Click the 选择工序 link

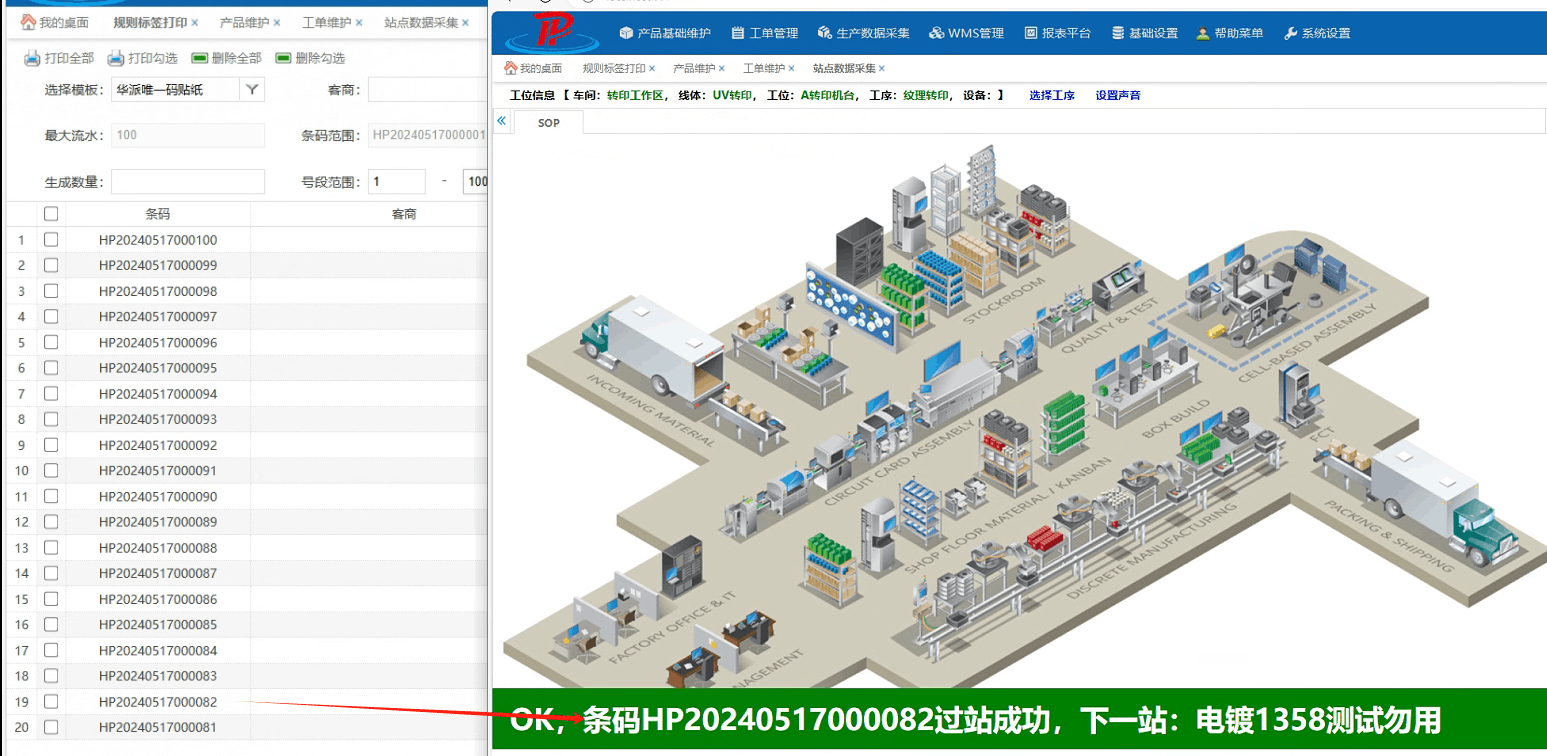1052,96
